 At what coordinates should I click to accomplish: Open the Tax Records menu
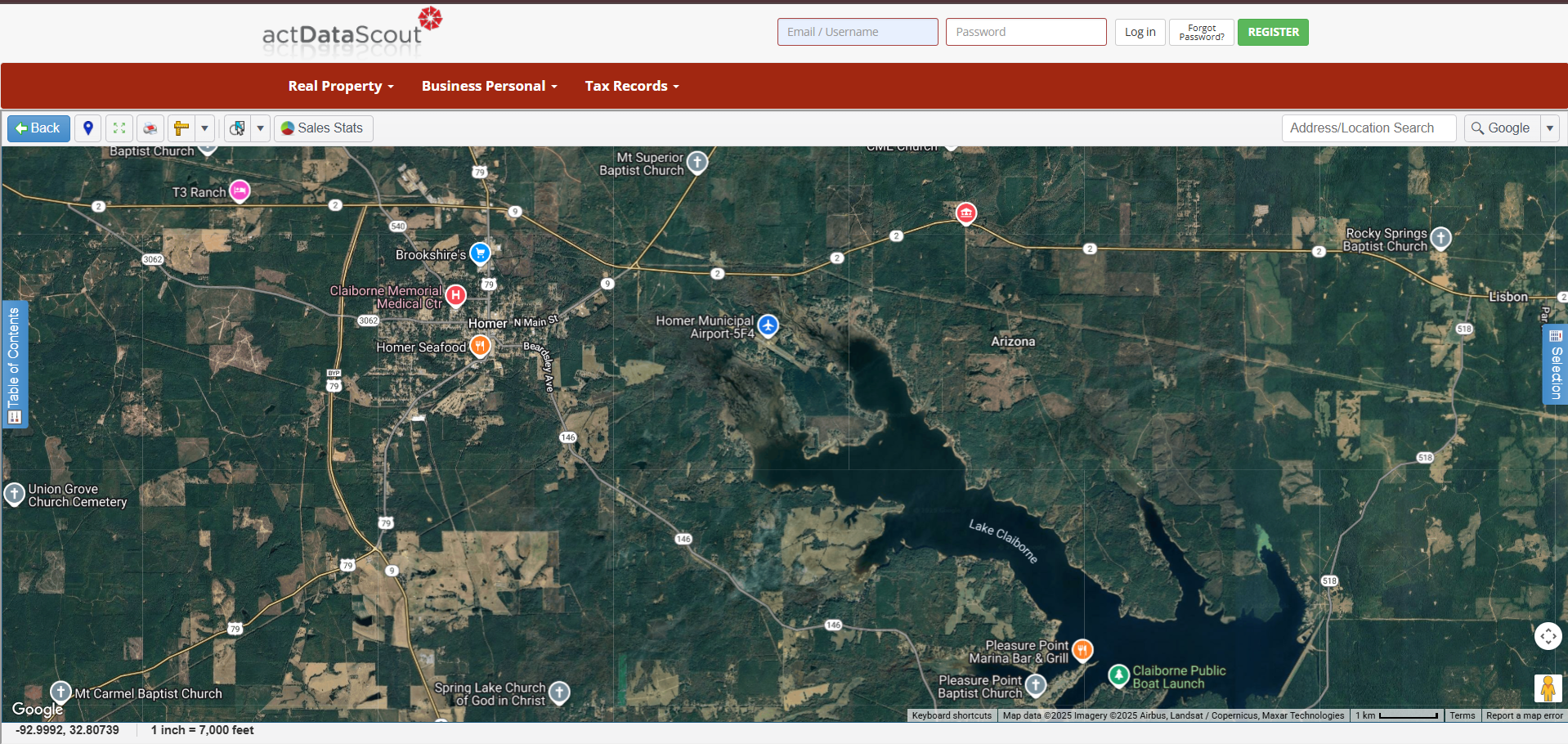coord(631,86)
